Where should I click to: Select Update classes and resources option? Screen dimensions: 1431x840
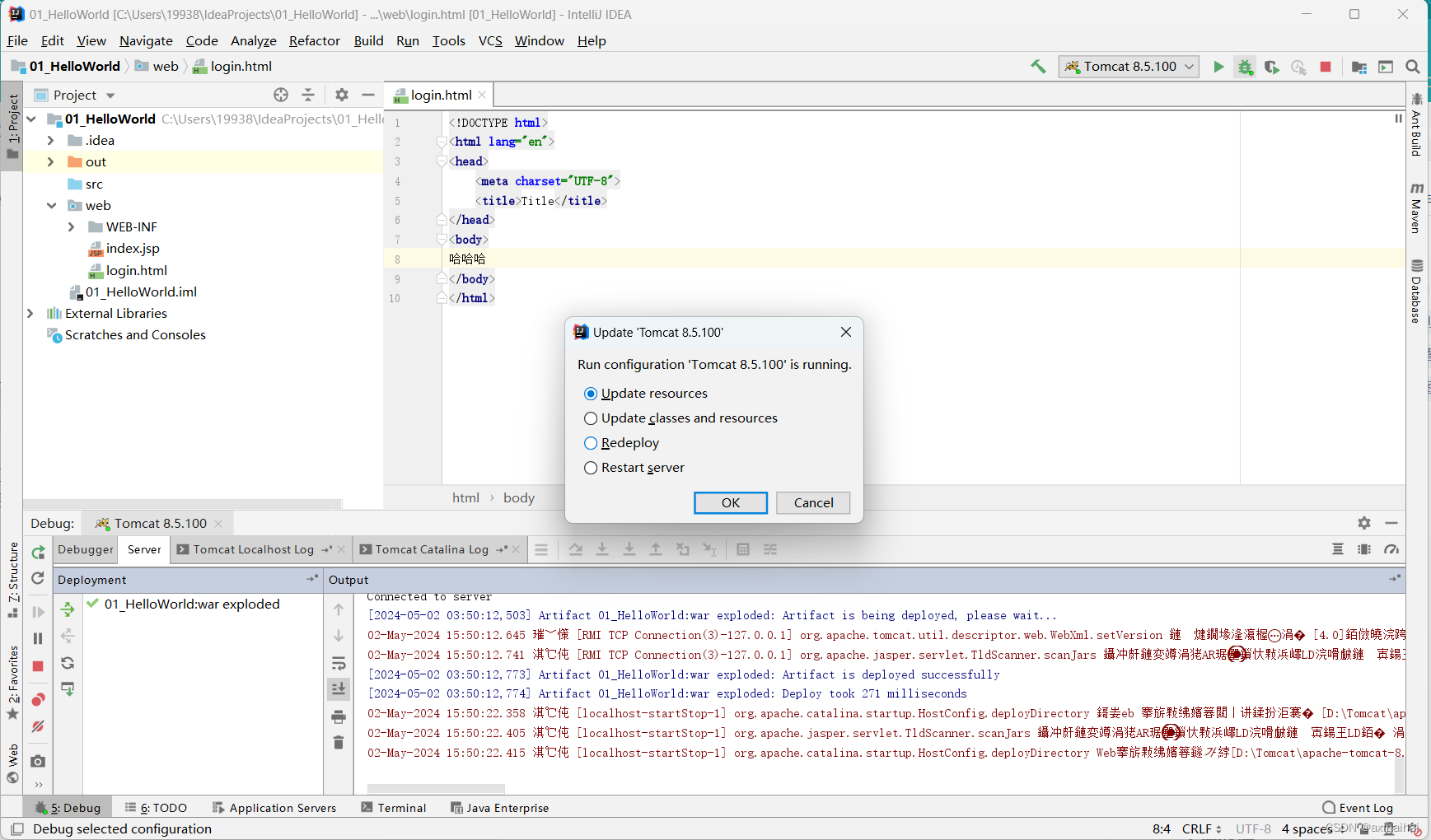click(x=680, y=418)
